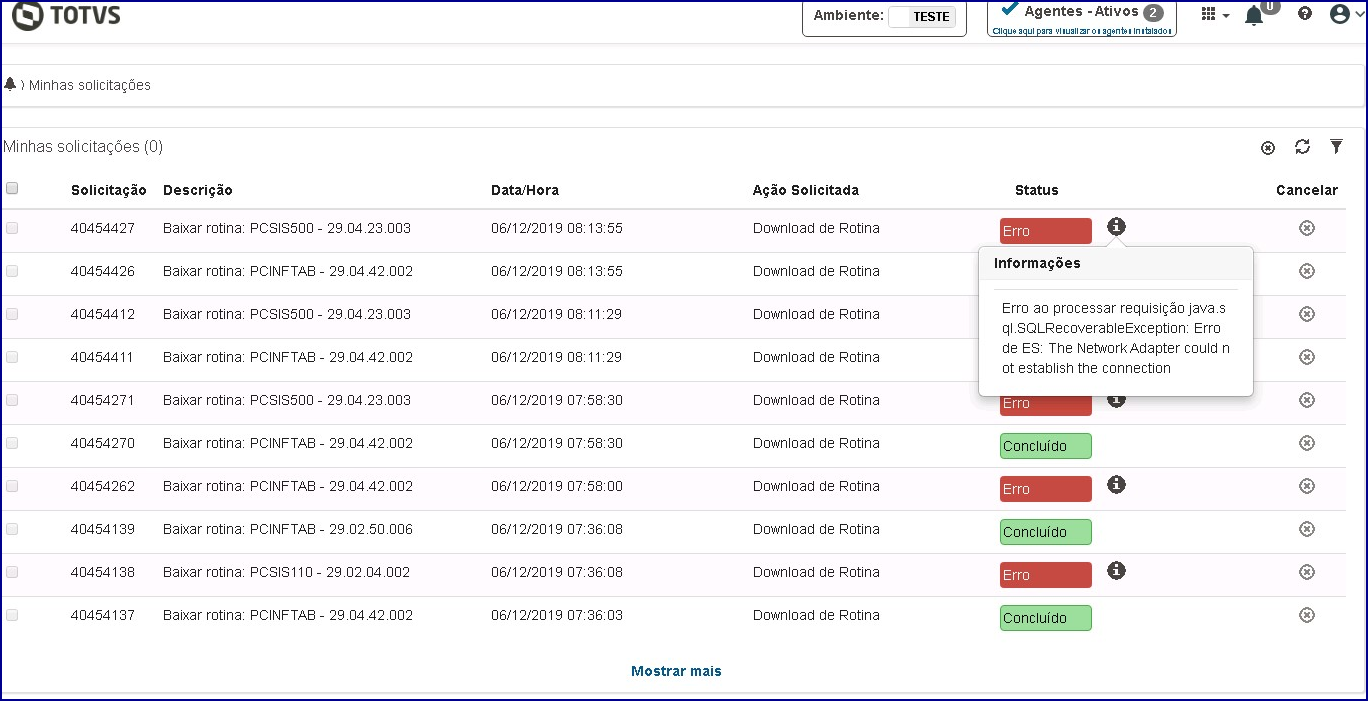Click info icon for request 40454427

click(1117, 227)
